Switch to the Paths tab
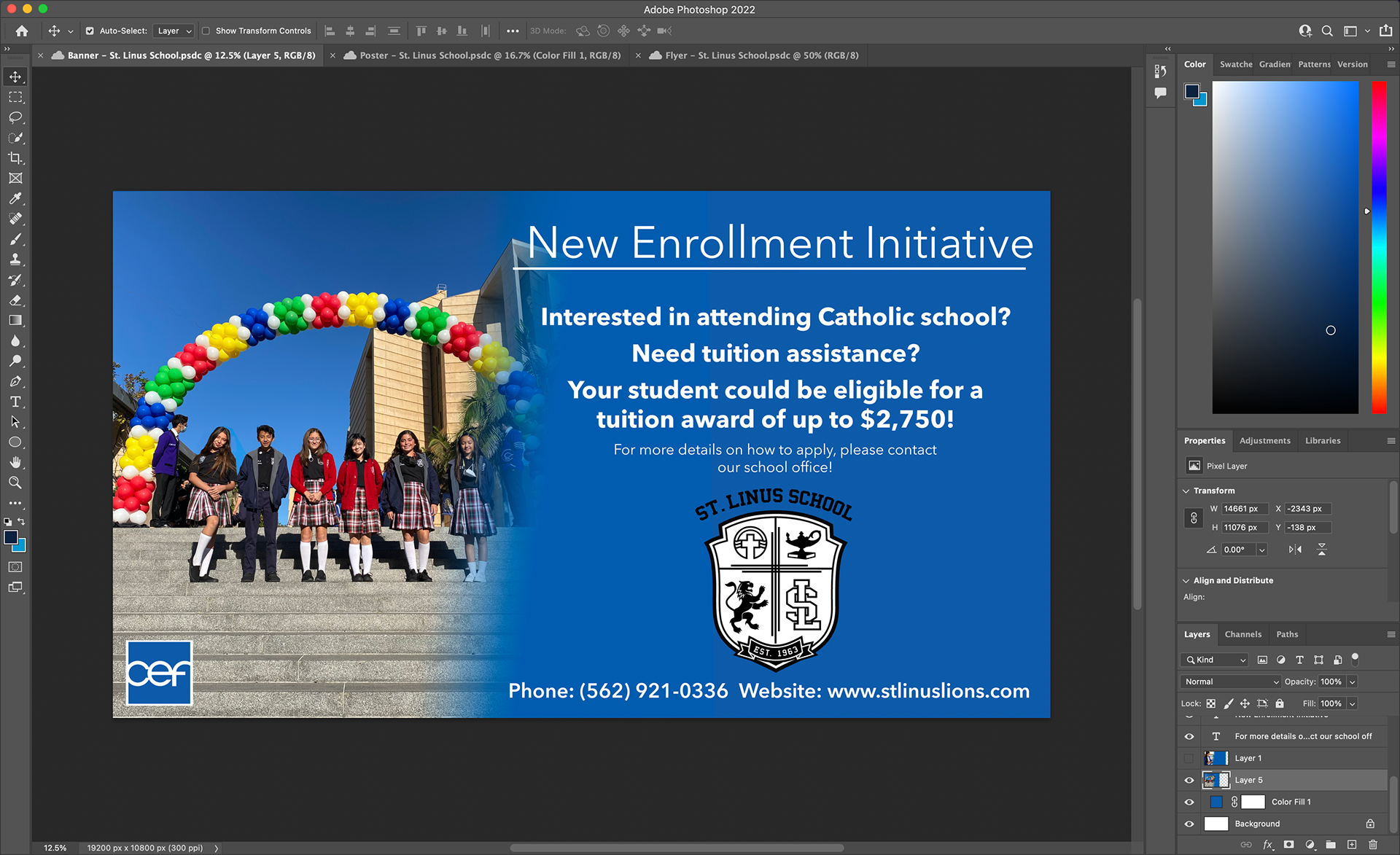 pyautogui.click(x=1287, y=634)
